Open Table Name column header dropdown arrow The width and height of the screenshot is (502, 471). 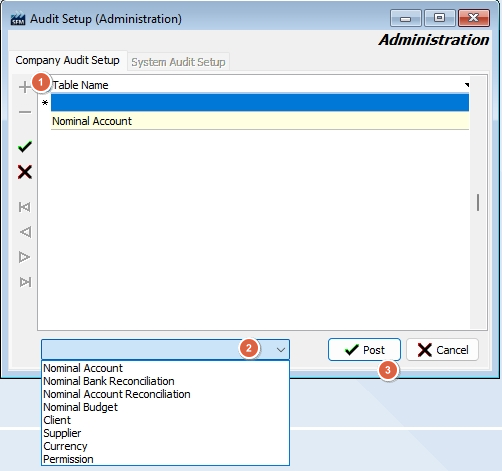click(467, 85)
